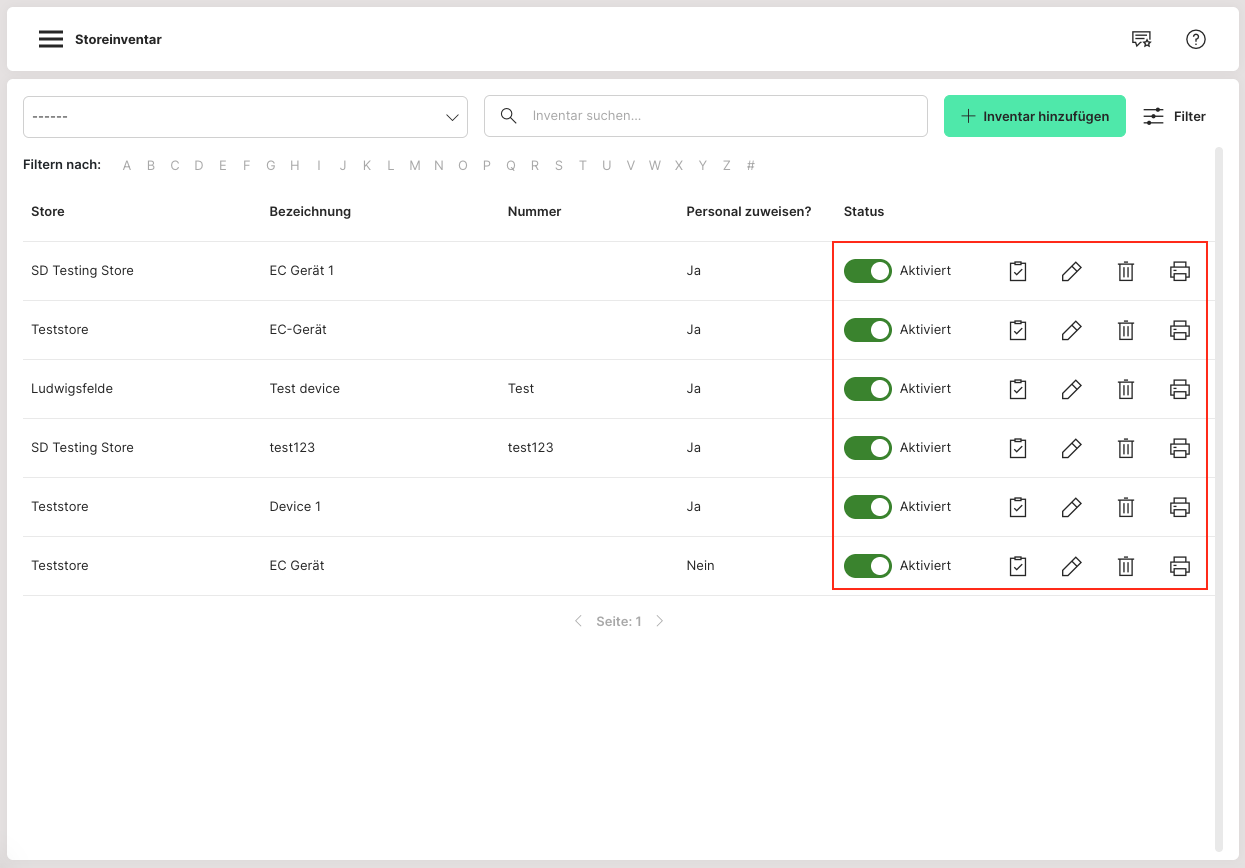Filter the list by letter T
The image size is (1245, 868).
coord(582,166)
